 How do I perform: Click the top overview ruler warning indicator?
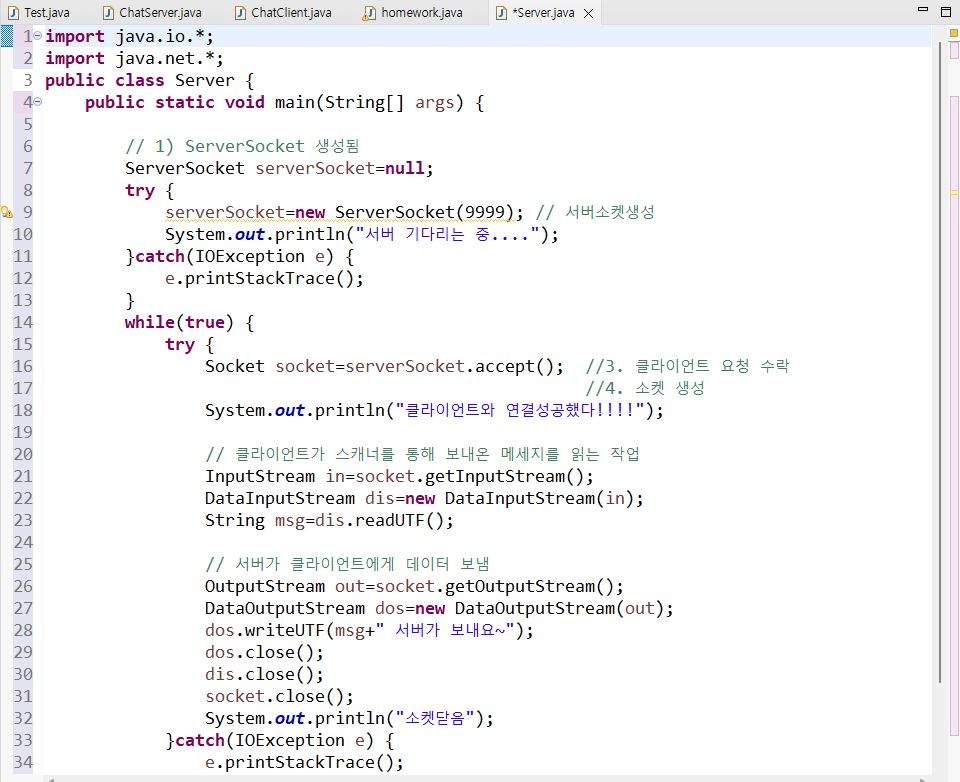[x=954, y=33]
